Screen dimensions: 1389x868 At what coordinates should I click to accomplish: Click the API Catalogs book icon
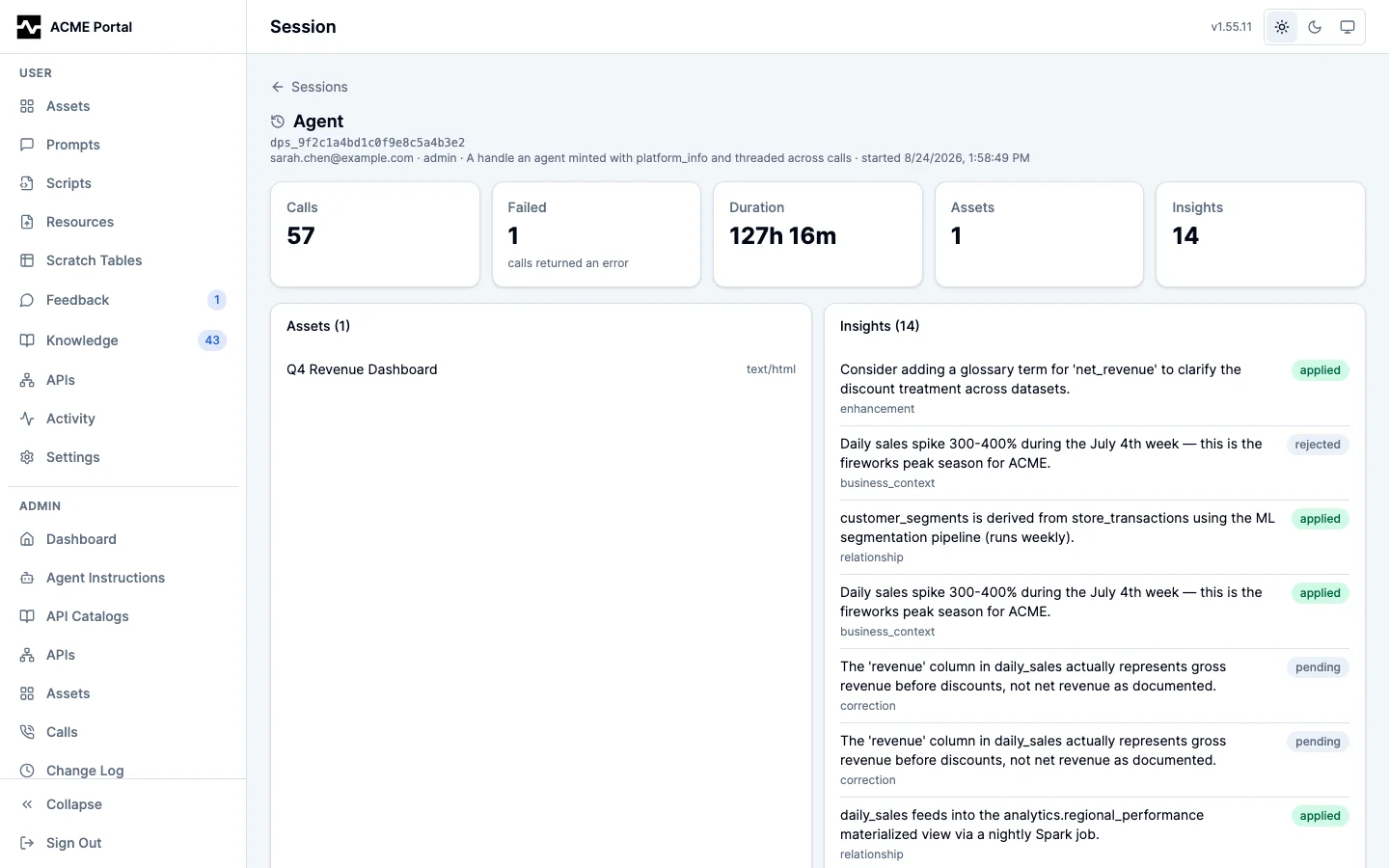[x=27, y=616]
